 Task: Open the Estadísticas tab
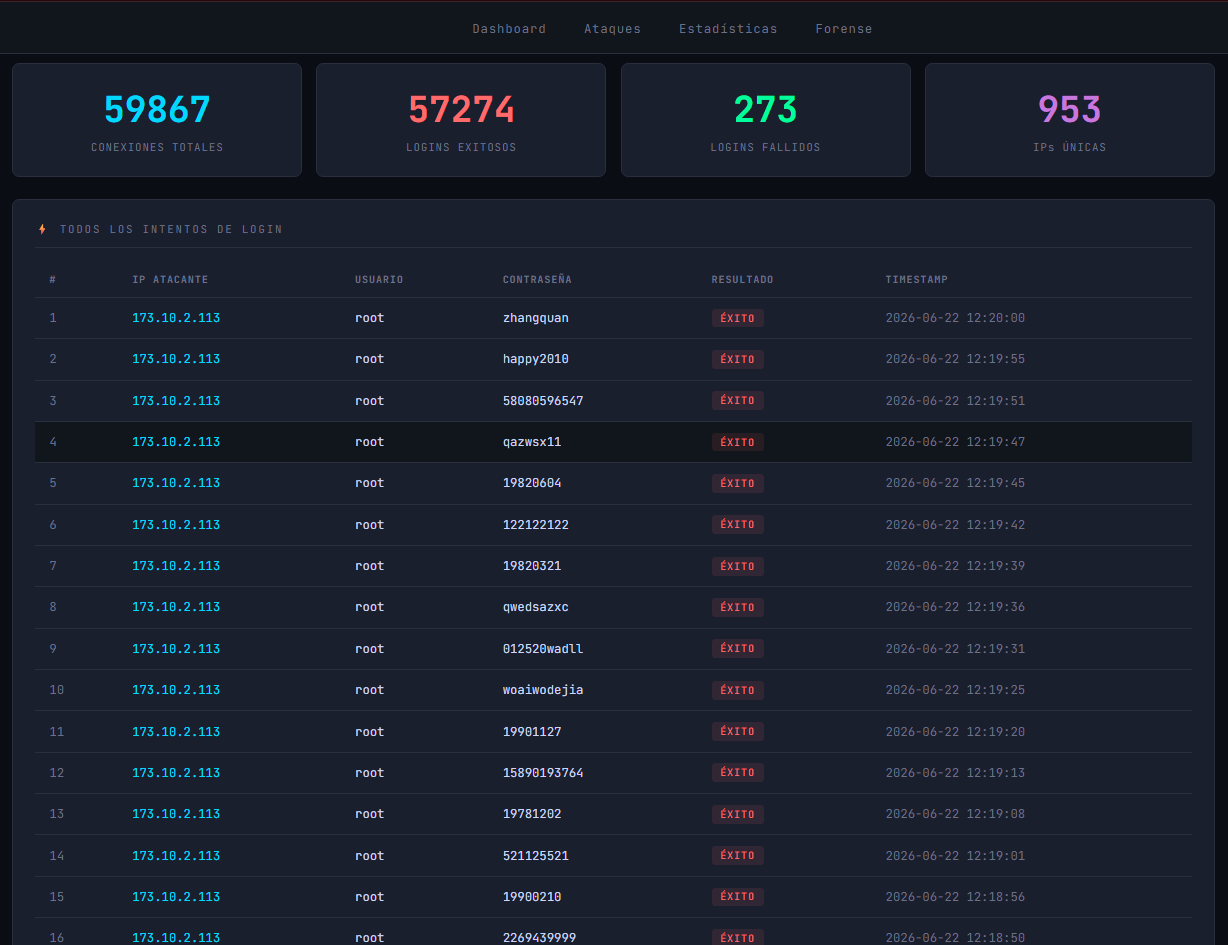point(728,29)
